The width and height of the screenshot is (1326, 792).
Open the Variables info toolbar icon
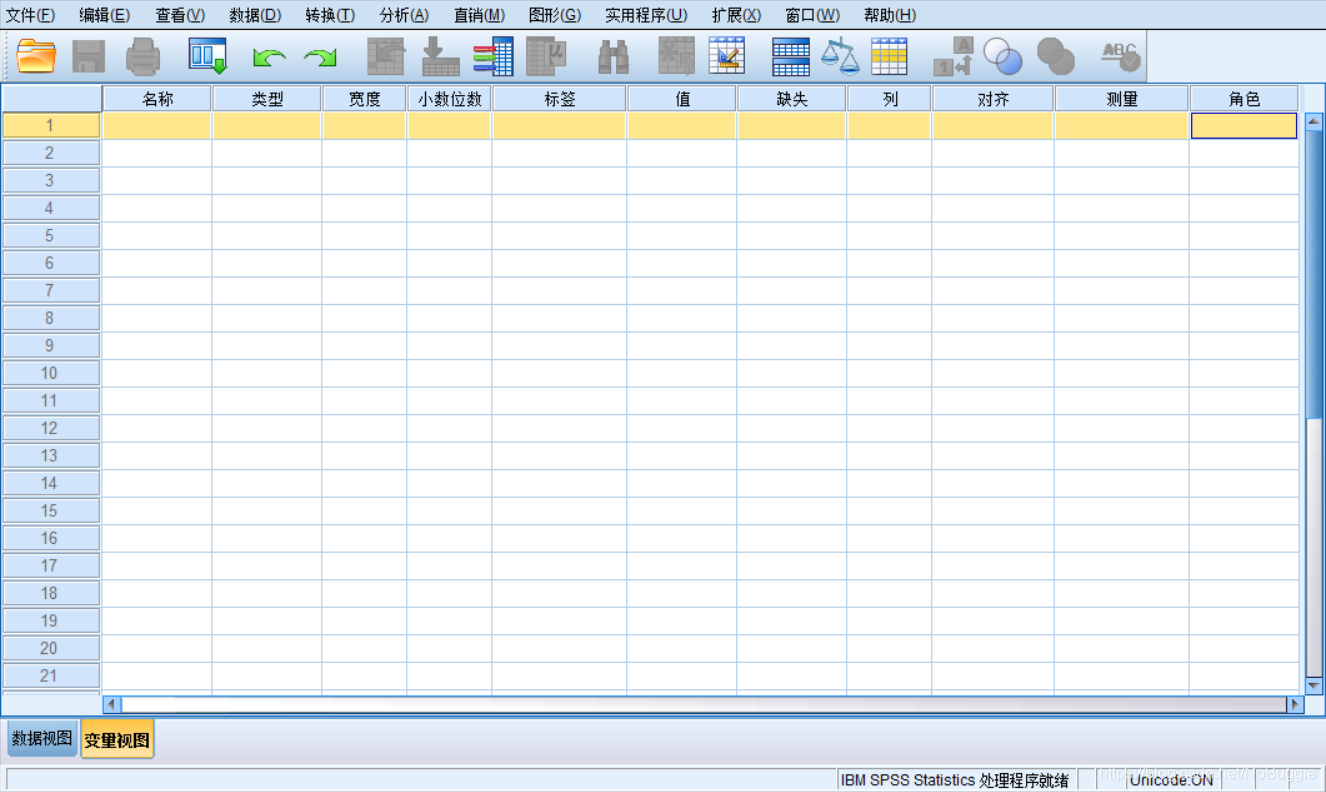coord(493,56)
